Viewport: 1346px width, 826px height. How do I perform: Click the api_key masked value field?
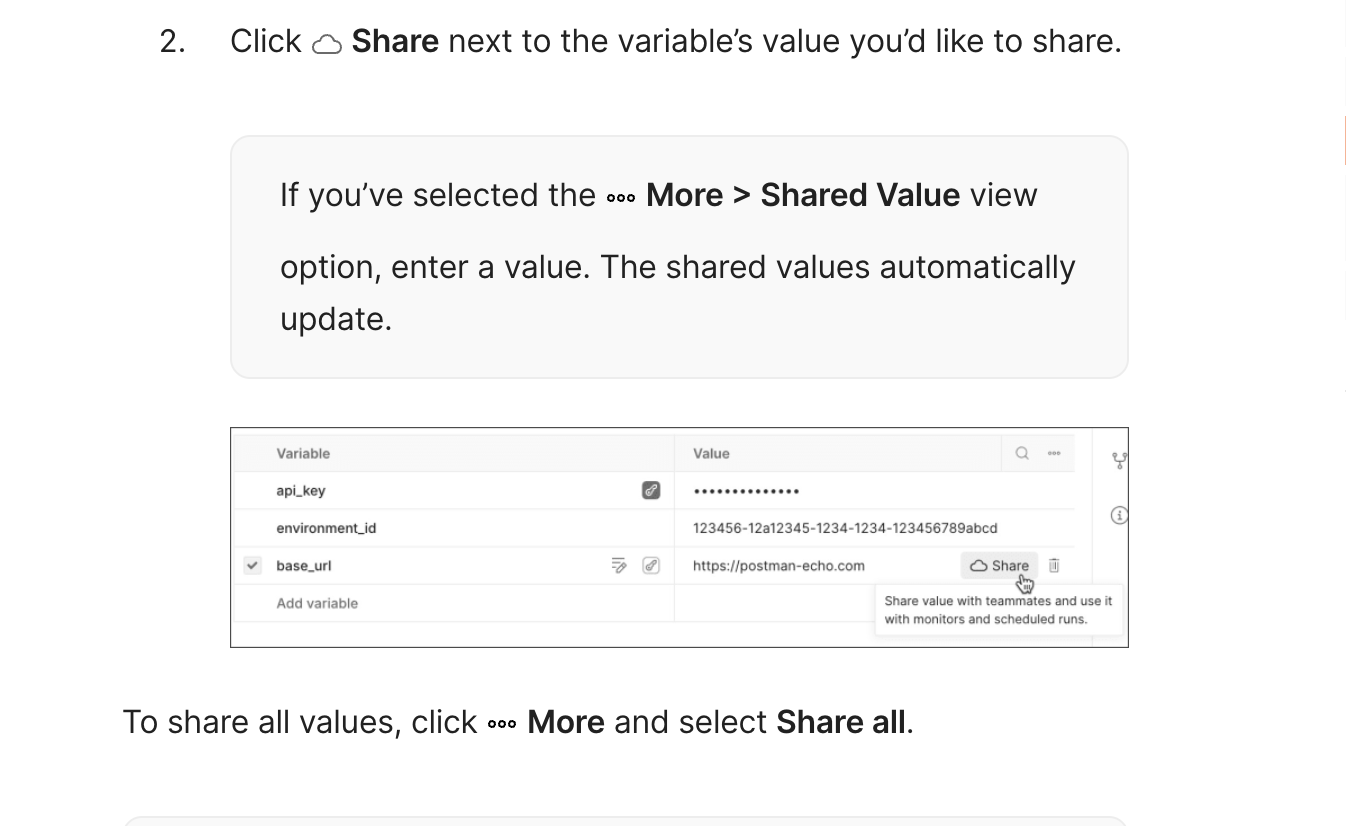point(746,491)
